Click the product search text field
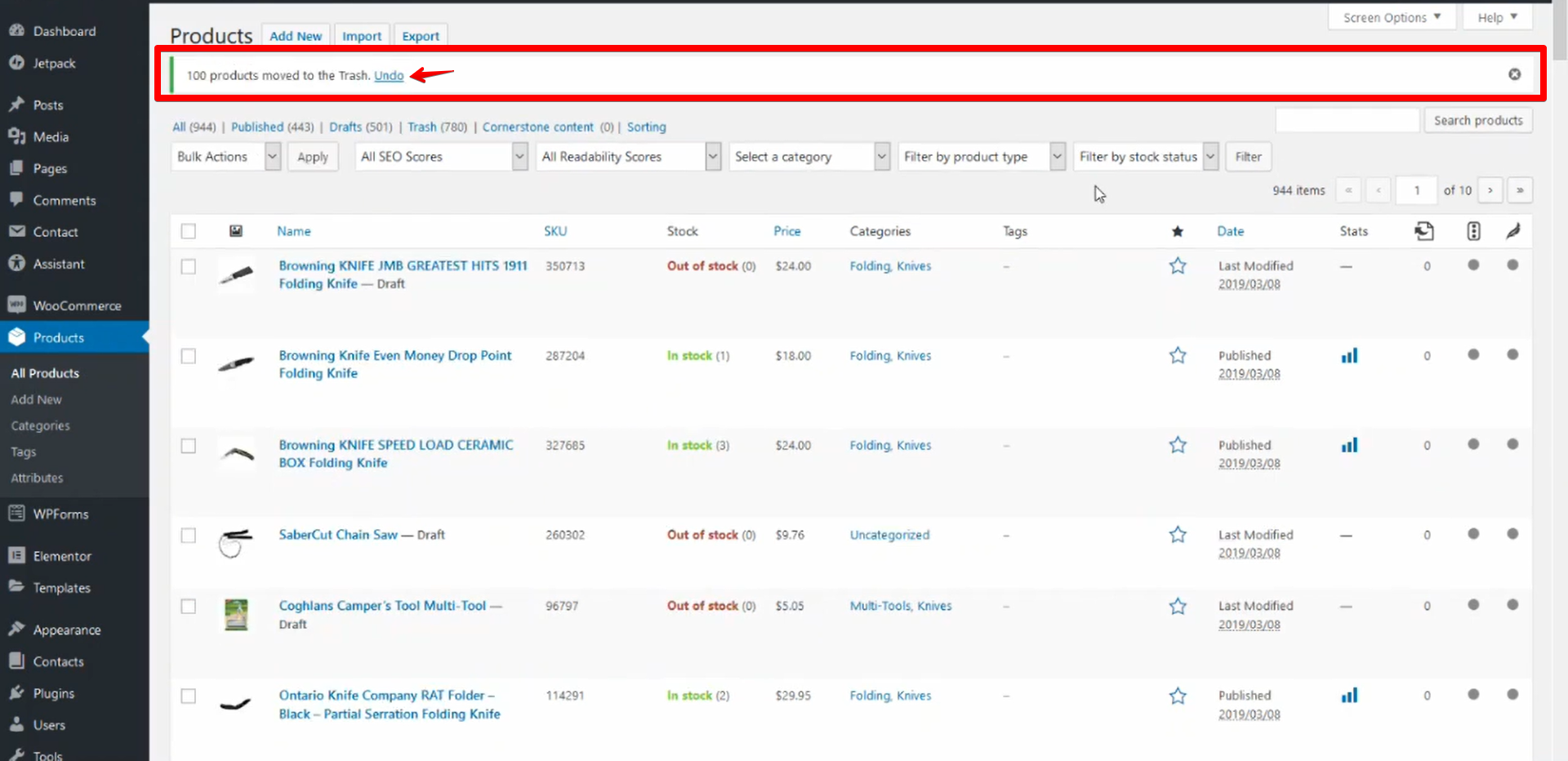 tap(1347, 120)
